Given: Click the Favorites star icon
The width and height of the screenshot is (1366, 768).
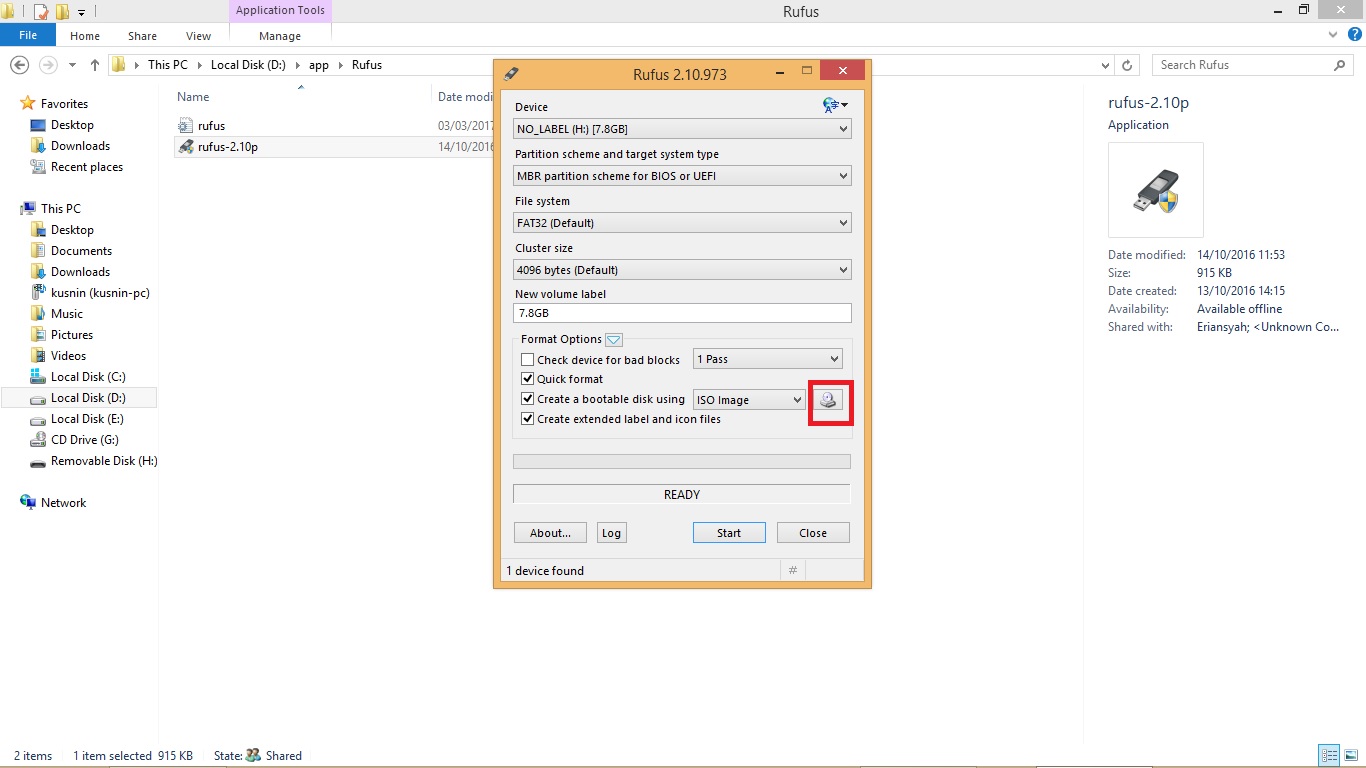Looking at the screenshot, I should click(x=28, y=104).
